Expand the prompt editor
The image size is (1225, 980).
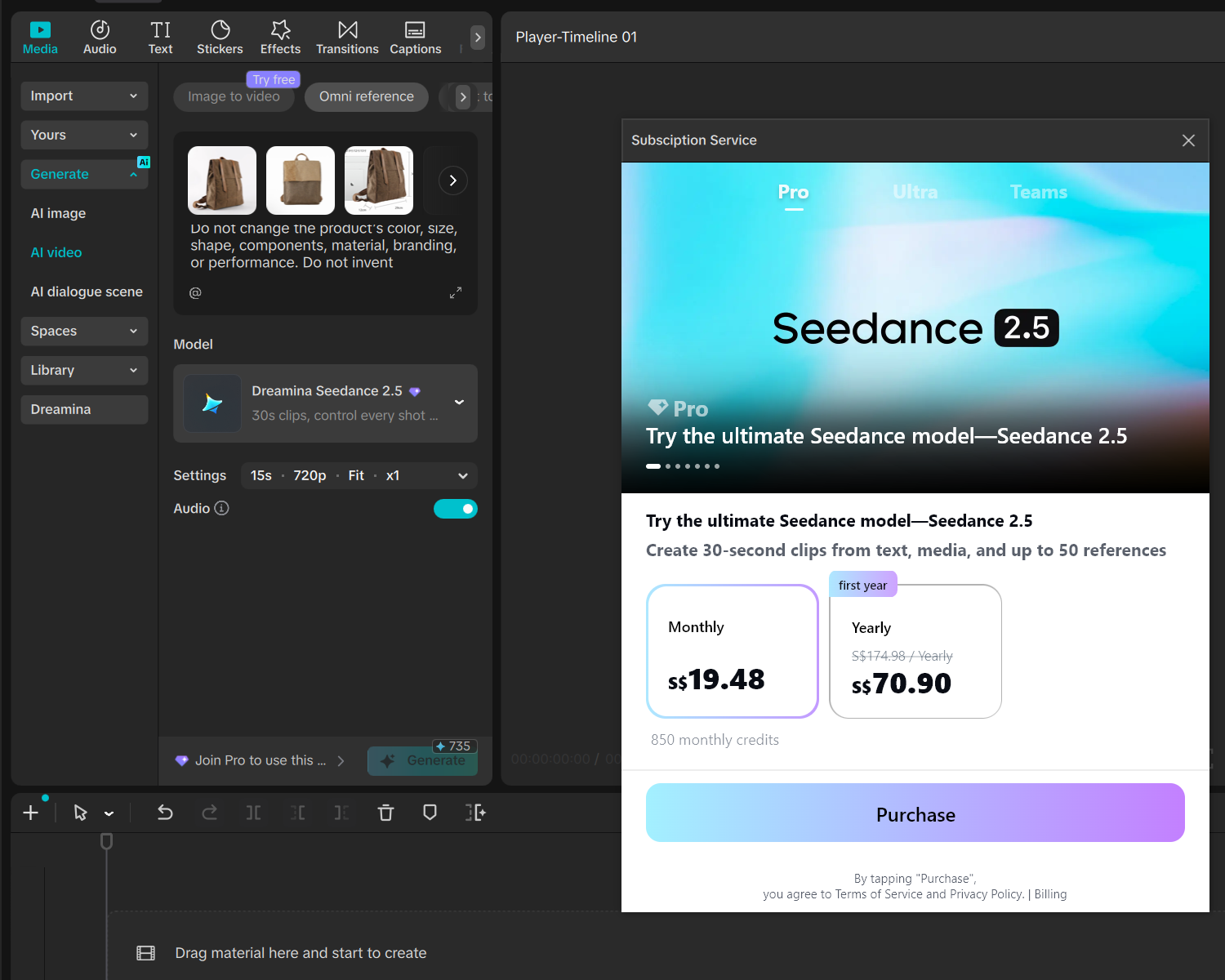point(456,292)
